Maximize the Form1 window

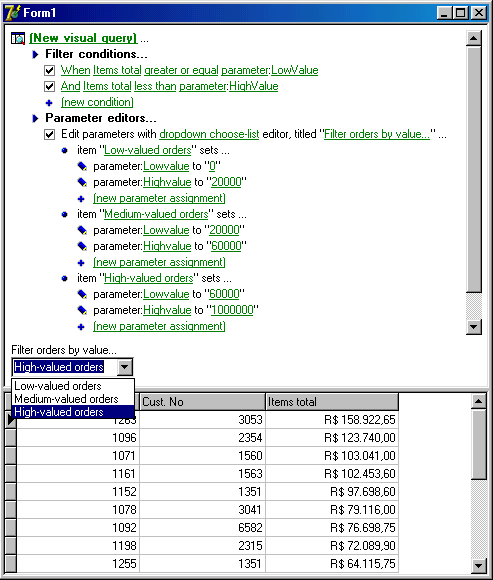pyautogui.click(x=461, y=13)
